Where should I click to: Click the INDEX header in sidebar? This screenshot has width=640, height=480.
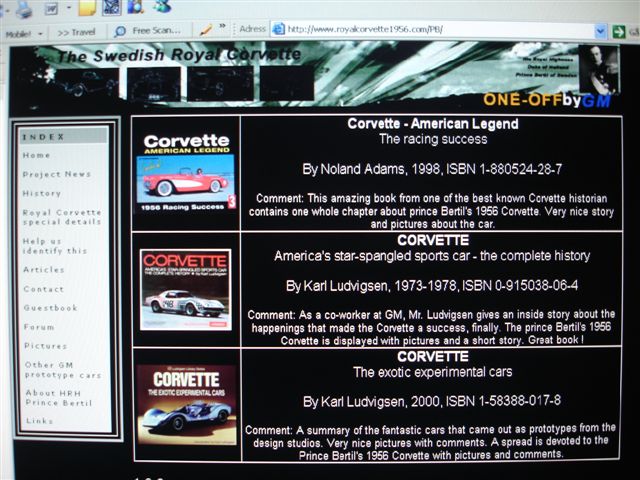coord(63,136)
